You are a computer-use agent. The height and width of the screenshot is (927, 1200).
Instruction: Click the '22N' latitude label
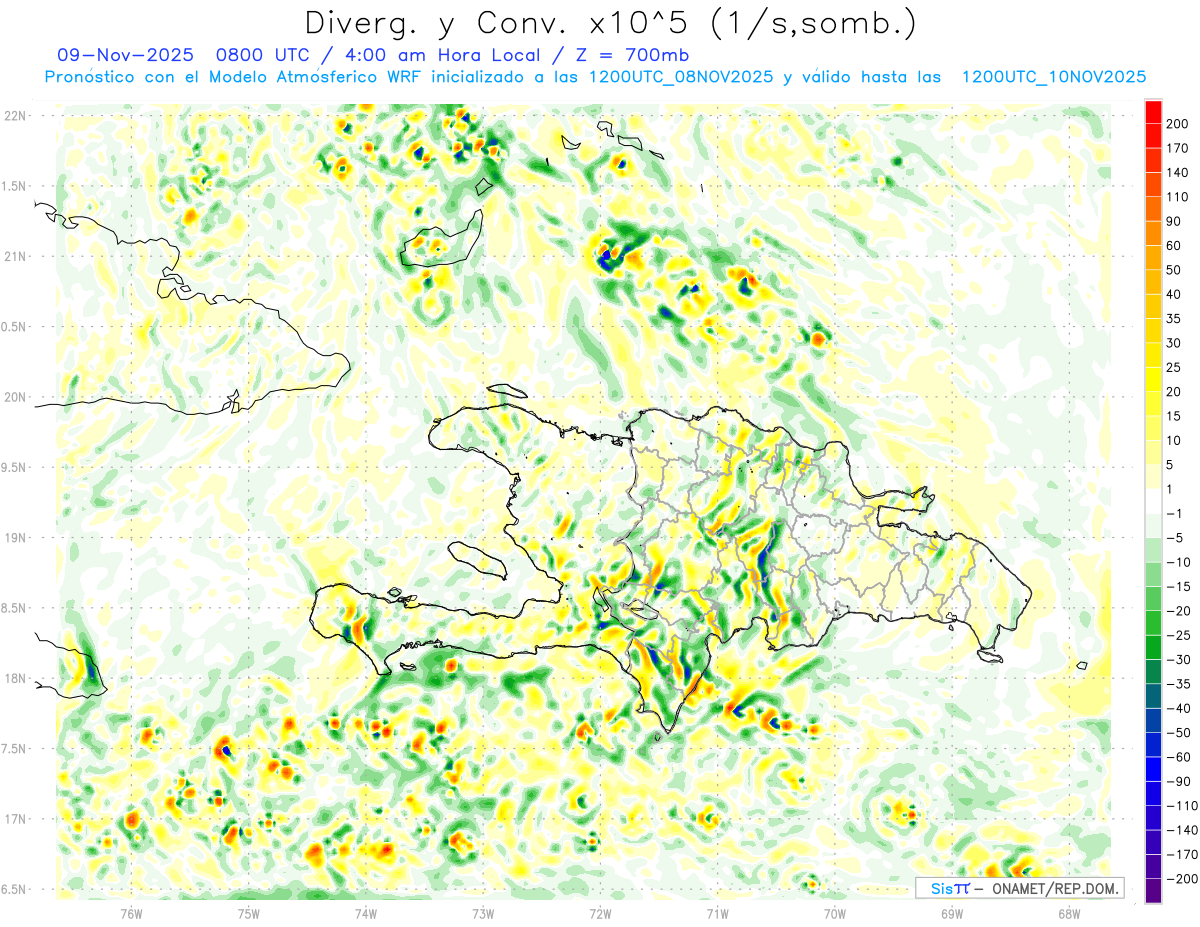(x=15, y=116)
